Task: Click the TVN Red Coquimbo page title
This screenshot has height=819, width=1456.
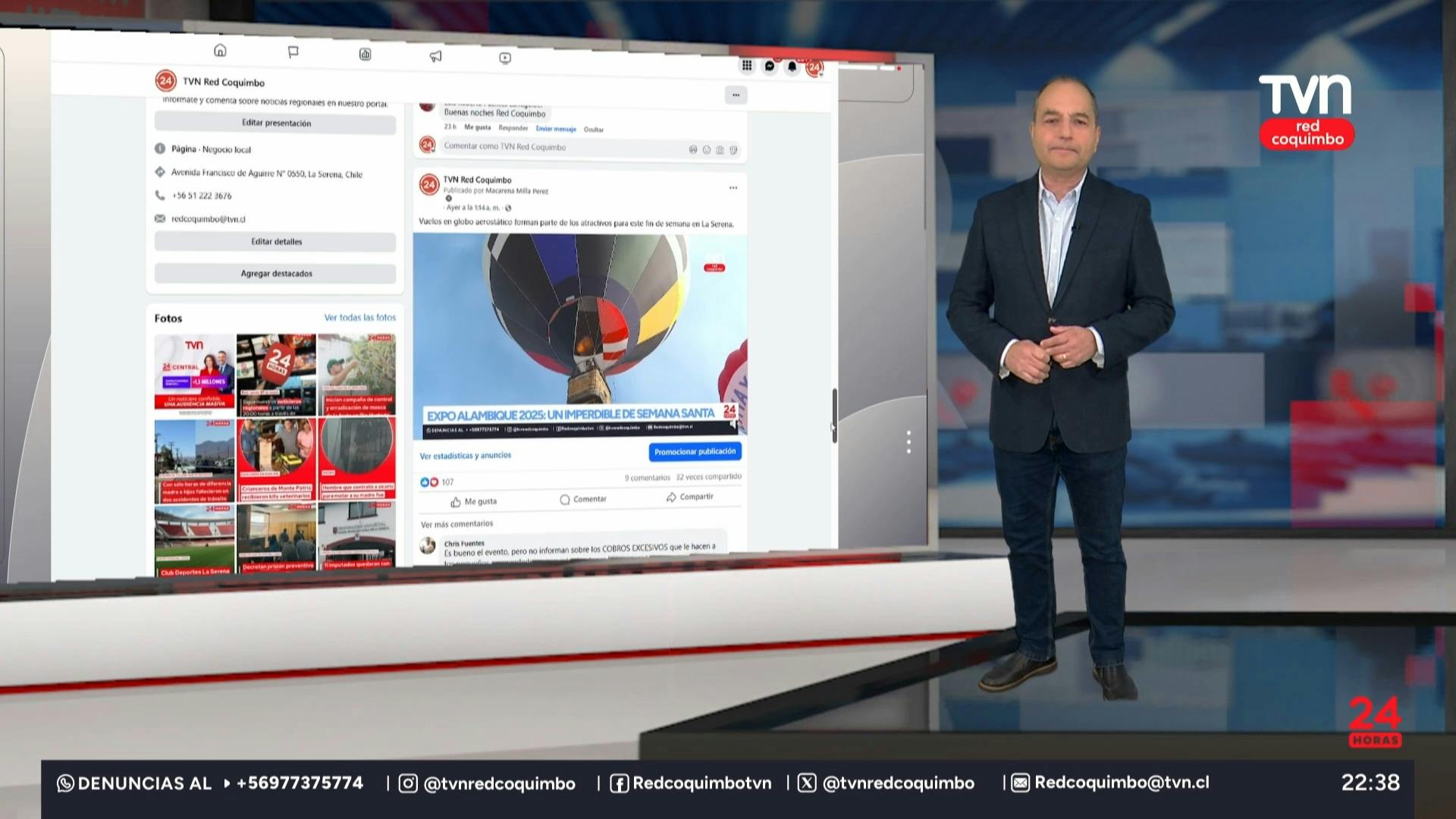Action: pyautogui.click(x=224, y=82)
